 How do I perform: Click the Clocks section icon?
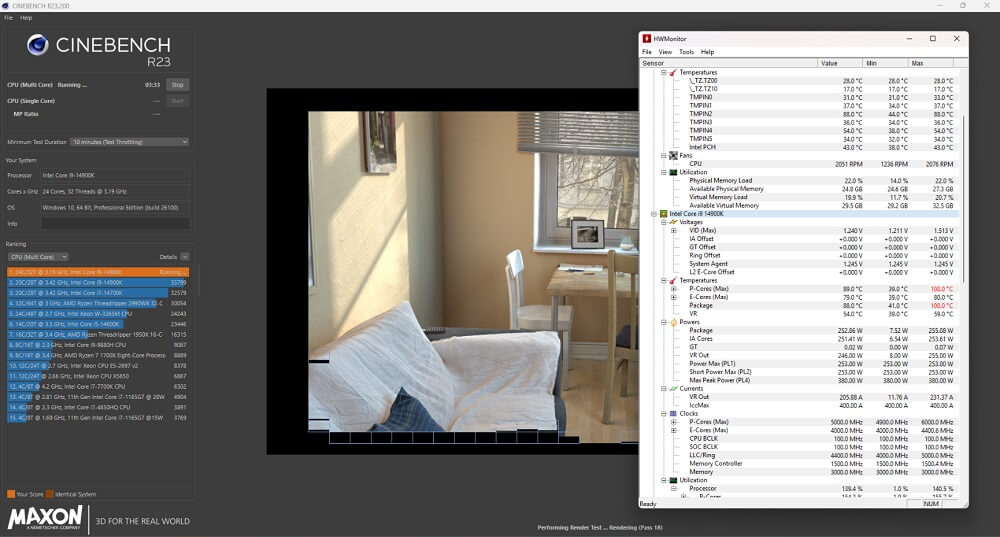(x=673, y=413)
